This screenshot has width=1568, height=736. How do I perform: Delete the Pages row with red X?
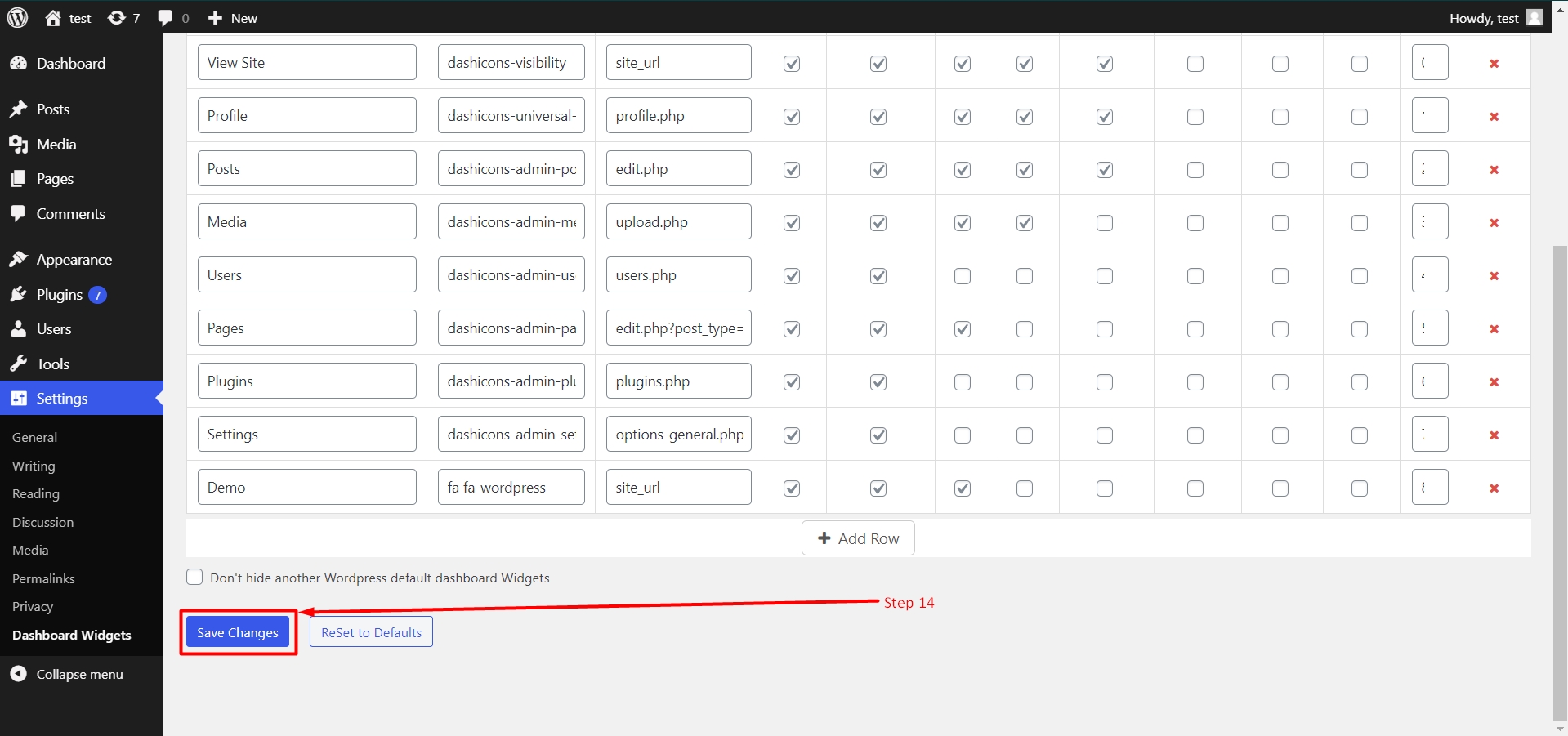click(x=1494, y=328)
